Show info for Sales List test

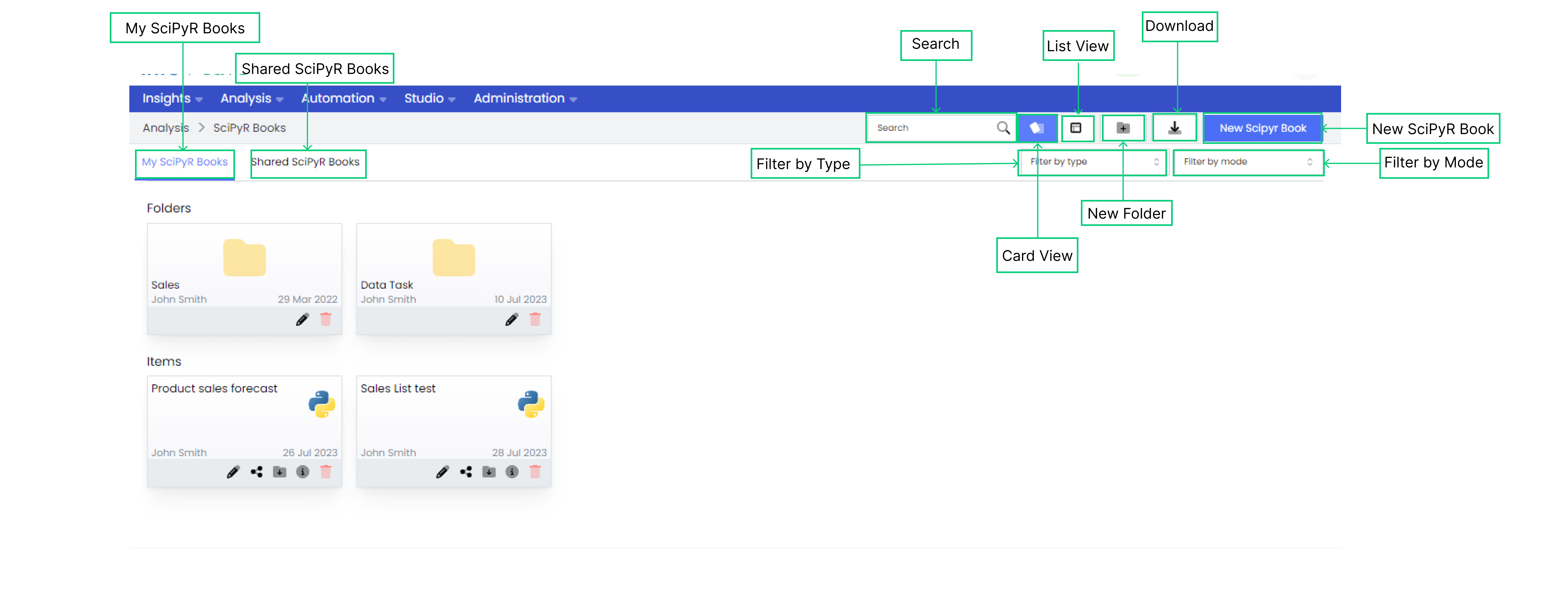pyautogui.click(x=512, y=472)
